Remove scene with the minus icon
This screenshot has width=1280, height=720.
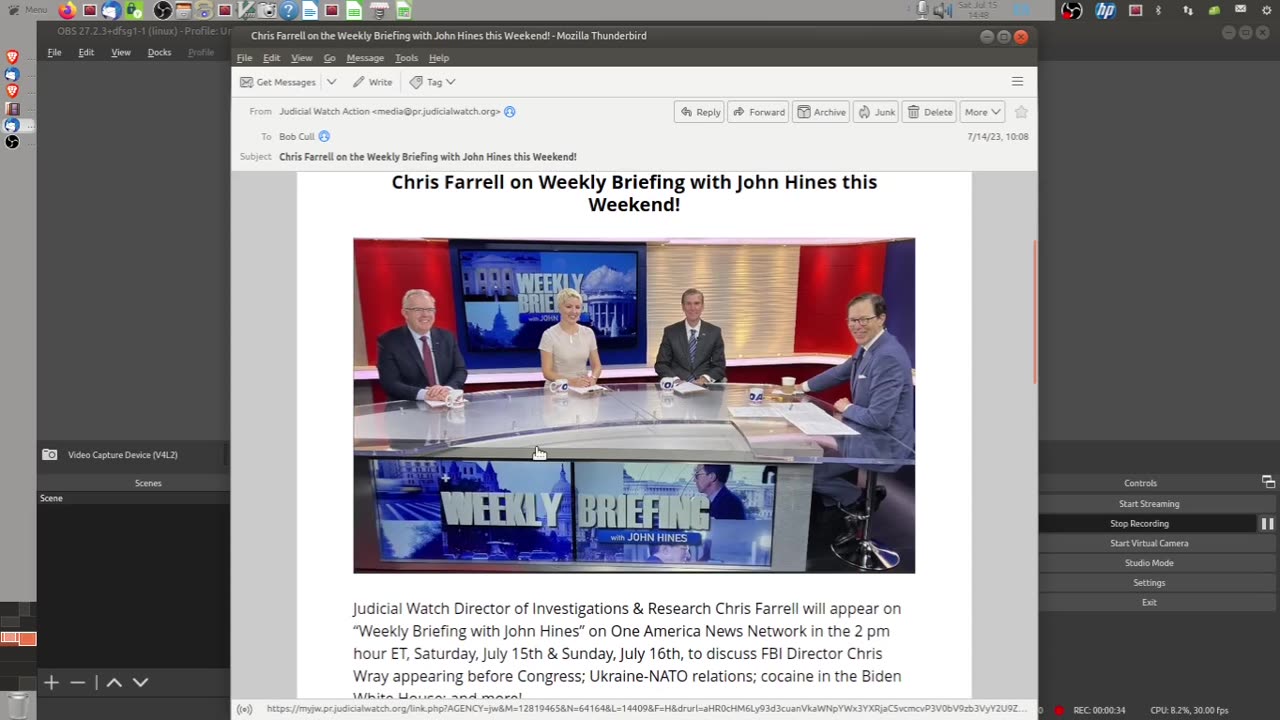point(78,682)
